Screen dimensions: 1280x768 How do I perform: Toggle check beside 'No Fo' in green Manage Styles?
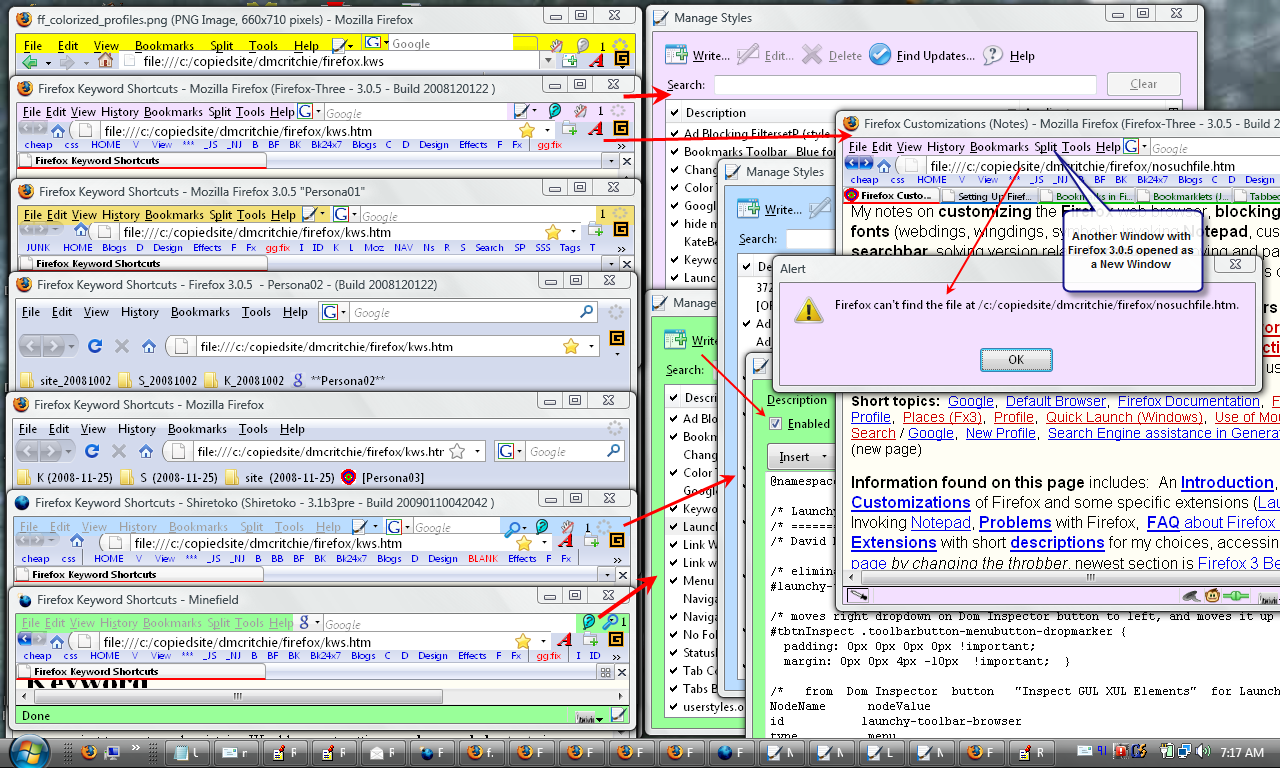[x=675, y=634]
